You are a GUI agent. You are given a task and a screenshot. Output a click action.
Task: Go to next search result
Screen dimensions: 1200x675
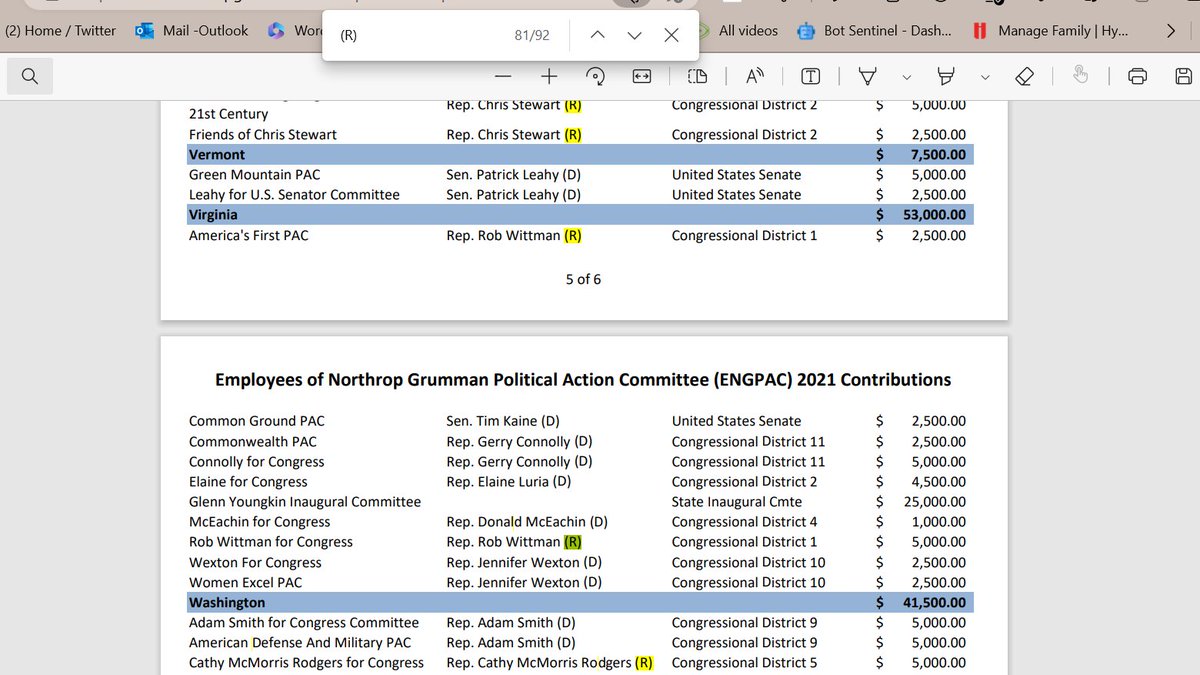point(634,35)
